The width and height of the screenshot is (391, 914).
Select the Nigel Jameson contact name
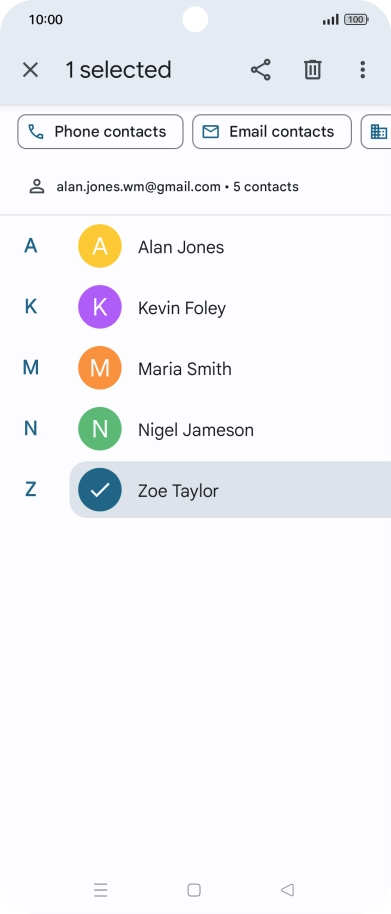[x=196, y=430]
